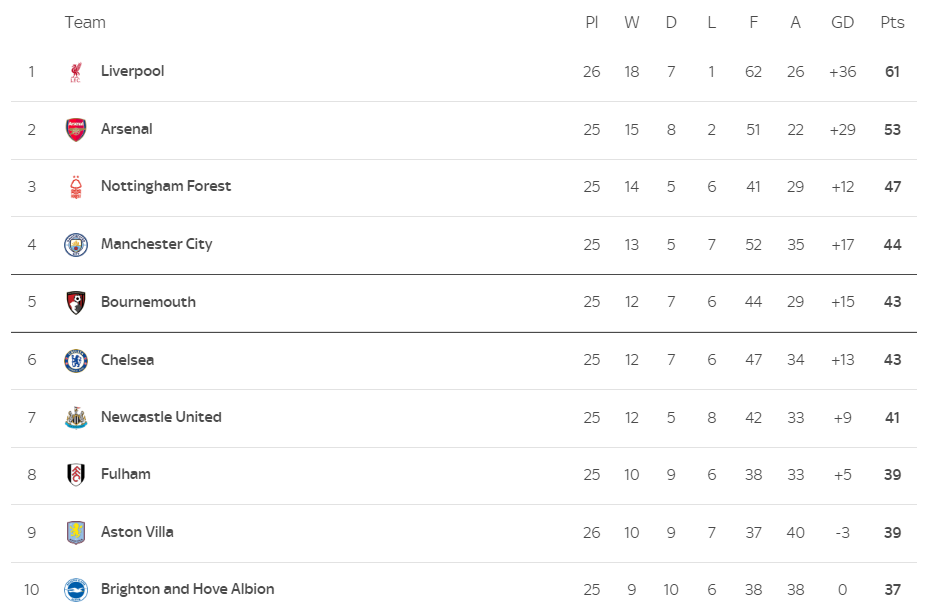926x616 pixels.
Task: Click the Manchester City crest icon
Action: (x=76, y=245)
